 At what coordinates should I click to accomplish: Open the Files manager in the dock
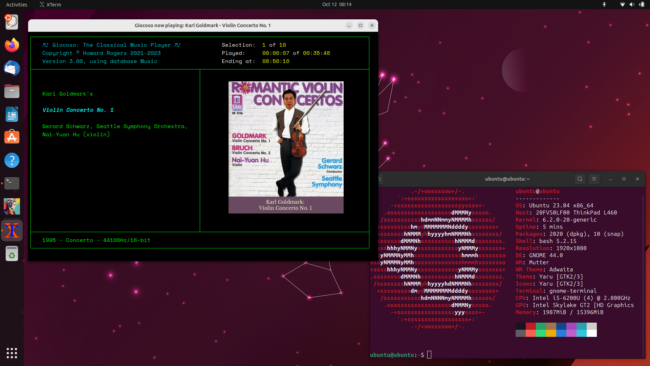pos(12,91)
